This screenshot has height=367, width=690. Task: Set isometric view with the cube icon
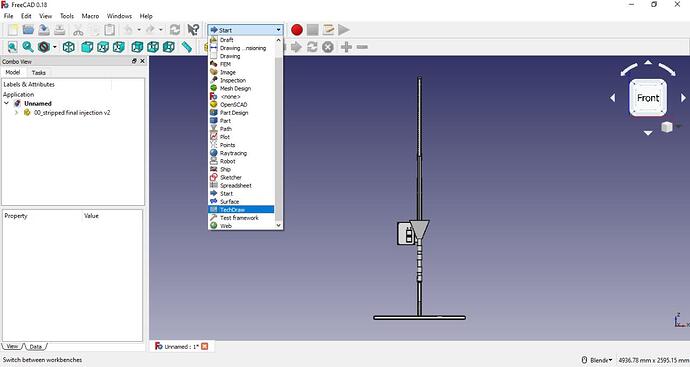point(69,47)
